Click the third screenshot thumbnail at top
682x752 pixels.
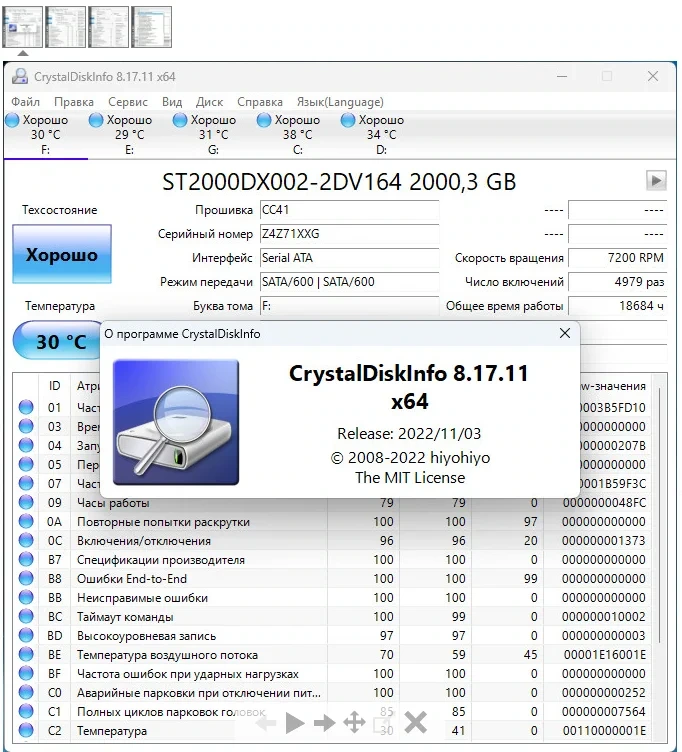coord(108,27)
